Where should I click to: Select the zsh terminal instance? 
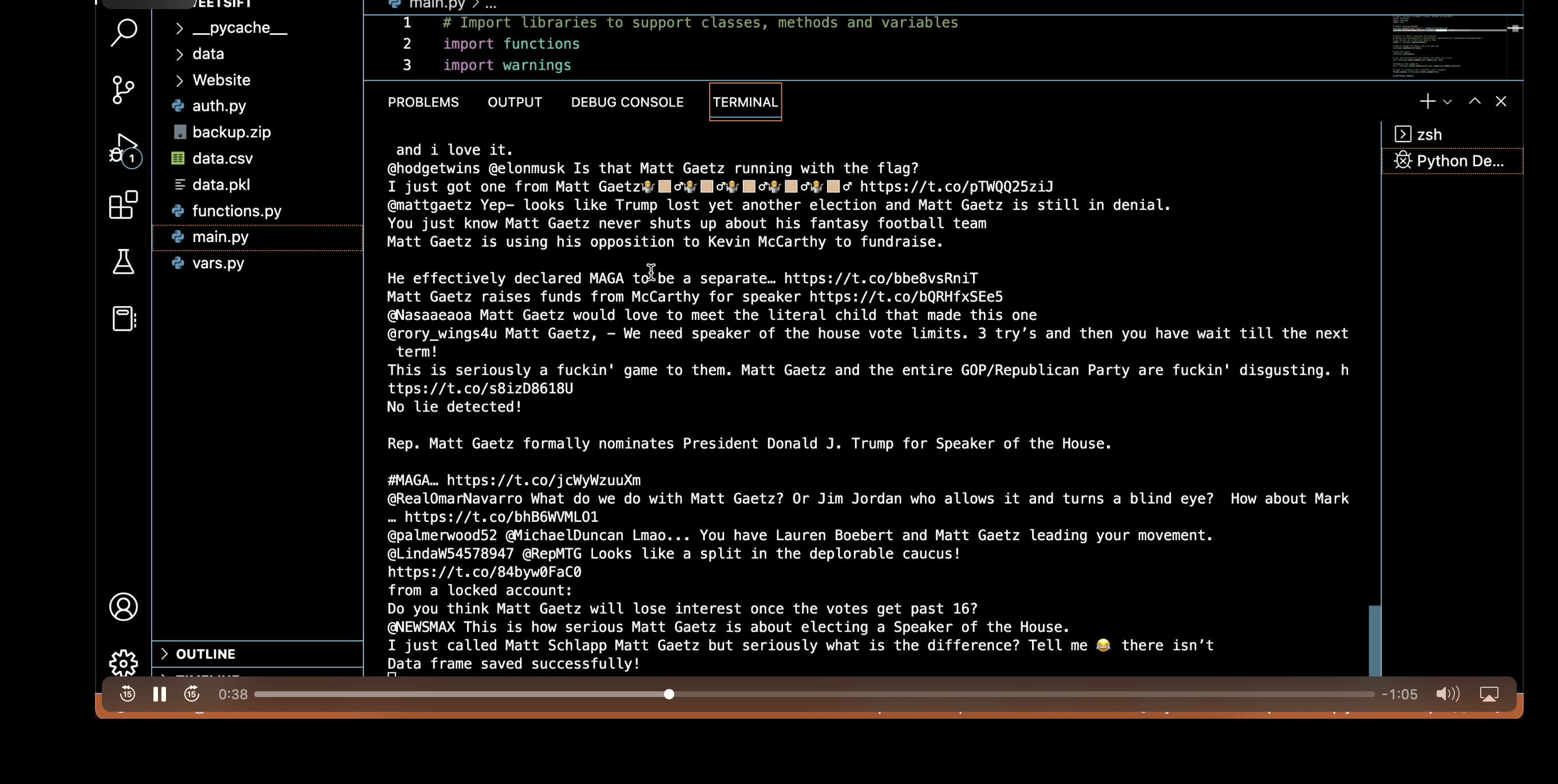[1452, 135]
